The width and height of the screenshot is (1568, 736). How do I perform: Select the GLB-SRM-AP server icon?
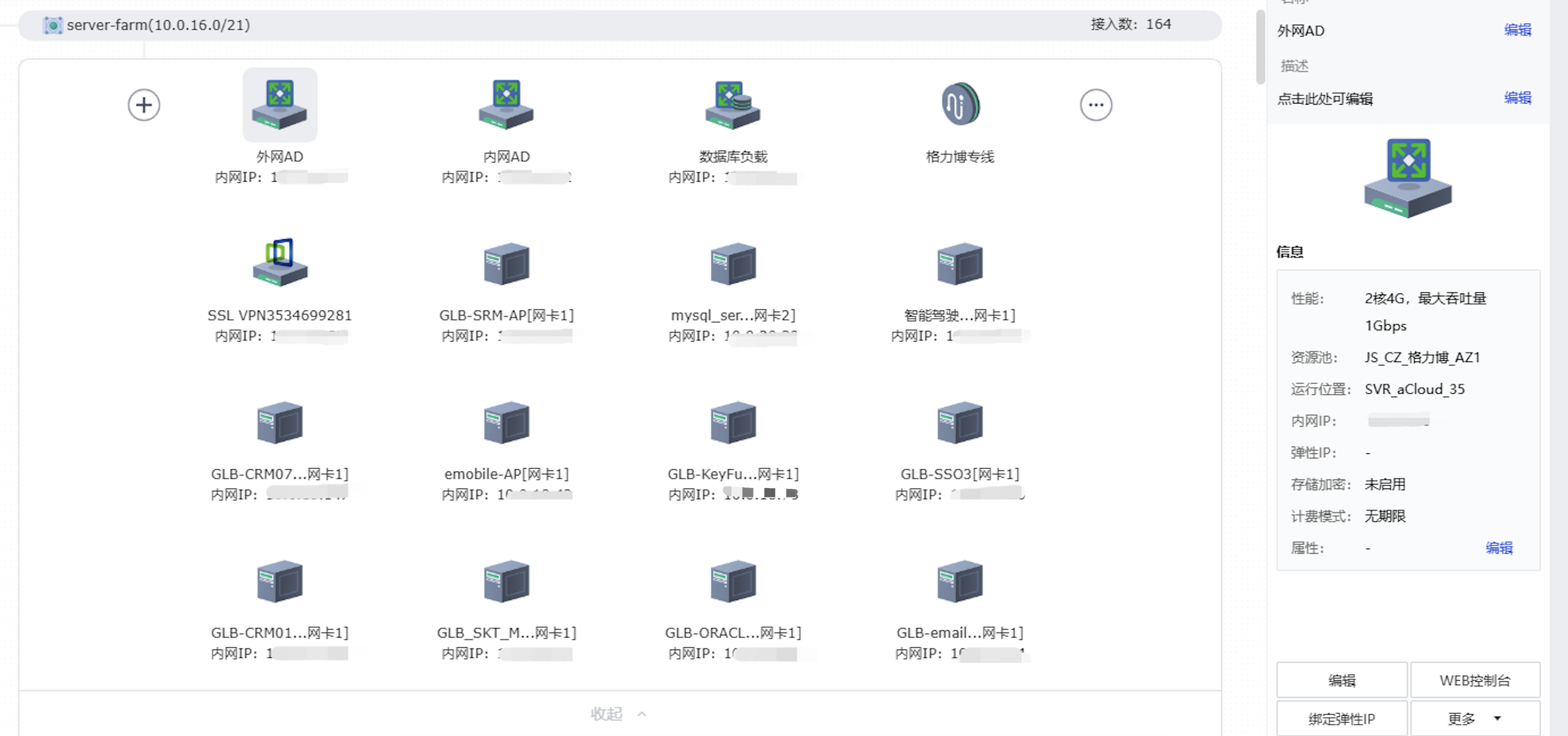pos(506,263)
